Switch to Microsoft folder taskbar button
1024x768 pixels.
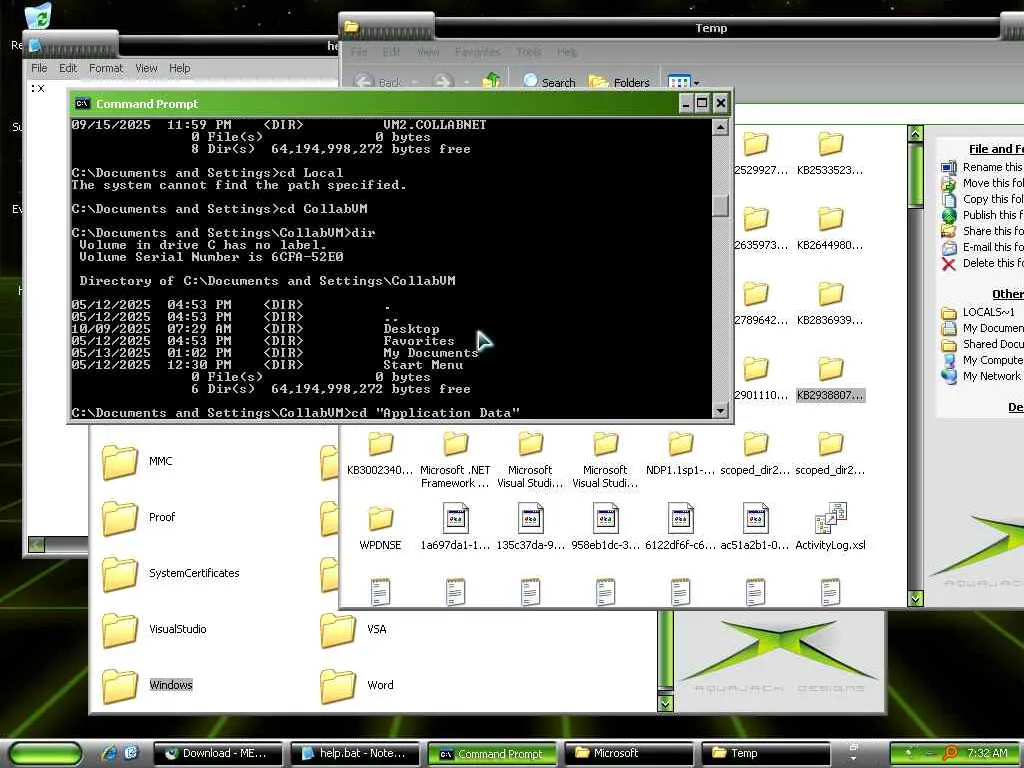point(629,754)
